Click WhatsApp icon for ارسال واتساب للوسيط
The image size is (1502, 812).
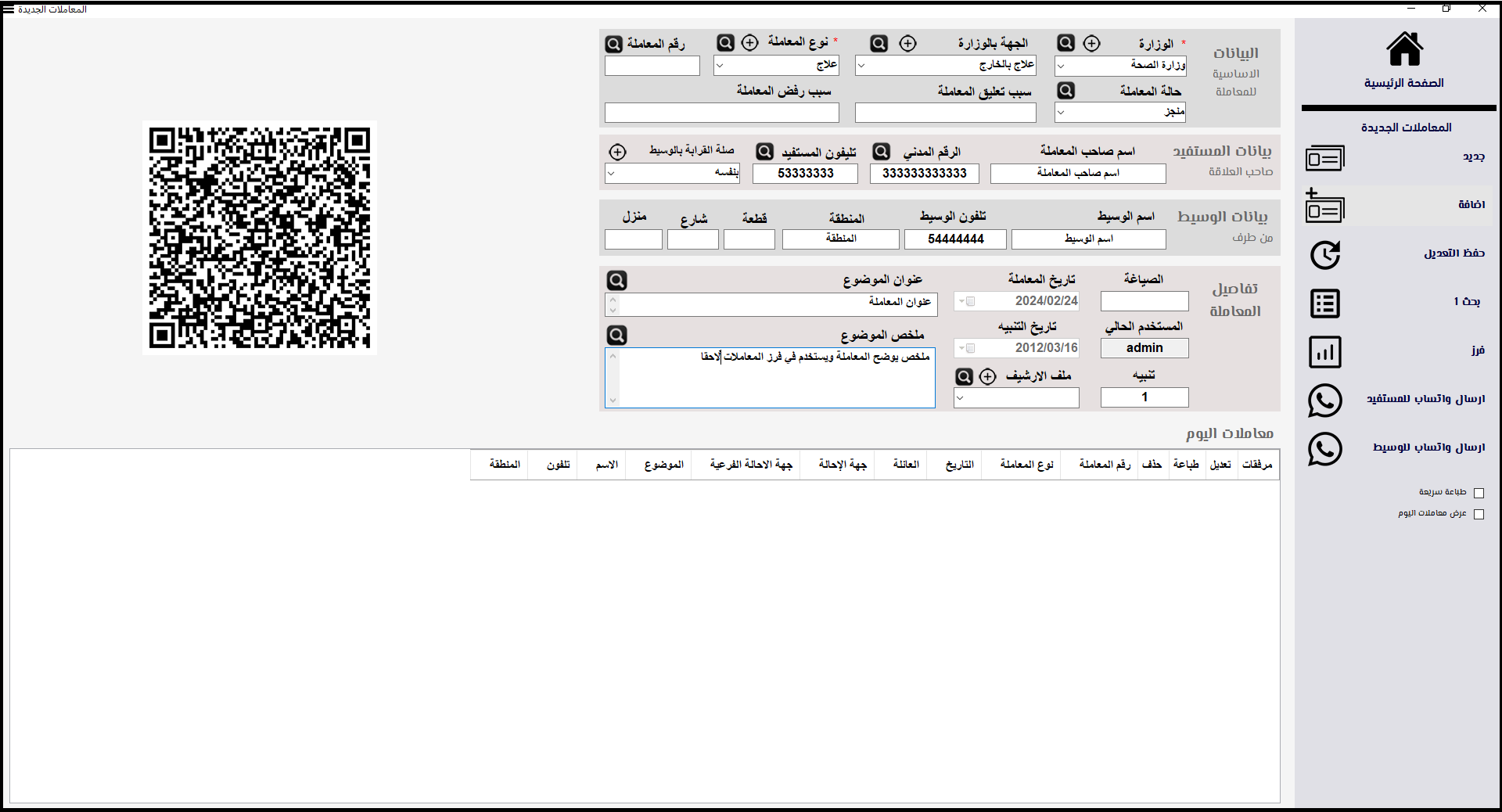[x=1325, y=449]
